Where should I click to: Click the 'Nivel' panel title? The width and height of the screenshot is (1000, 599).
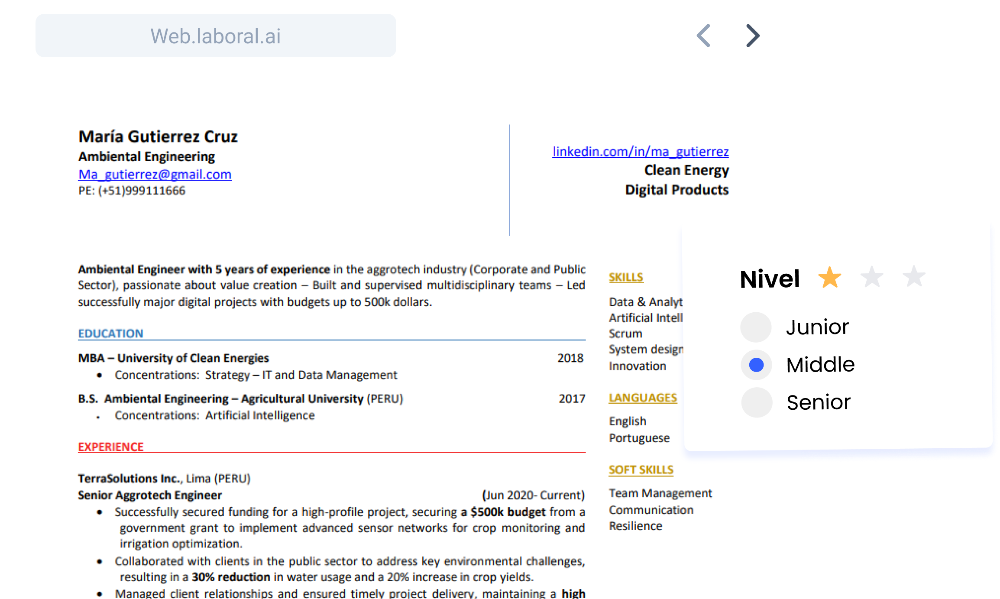[x=770, y=279]
